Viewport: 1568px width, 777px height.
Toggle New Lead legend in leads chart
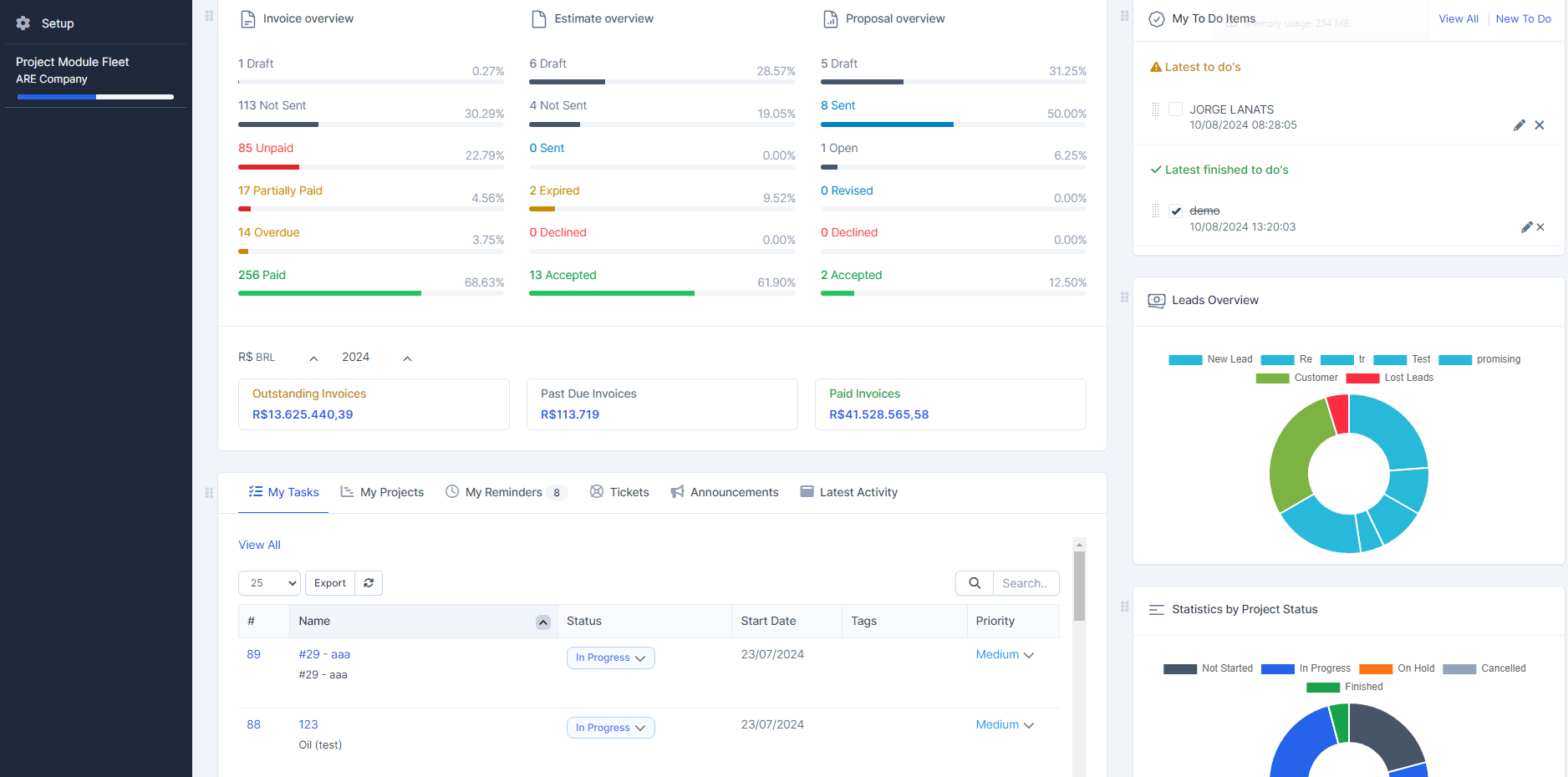pyautogui.click(x=1210, y=360)
